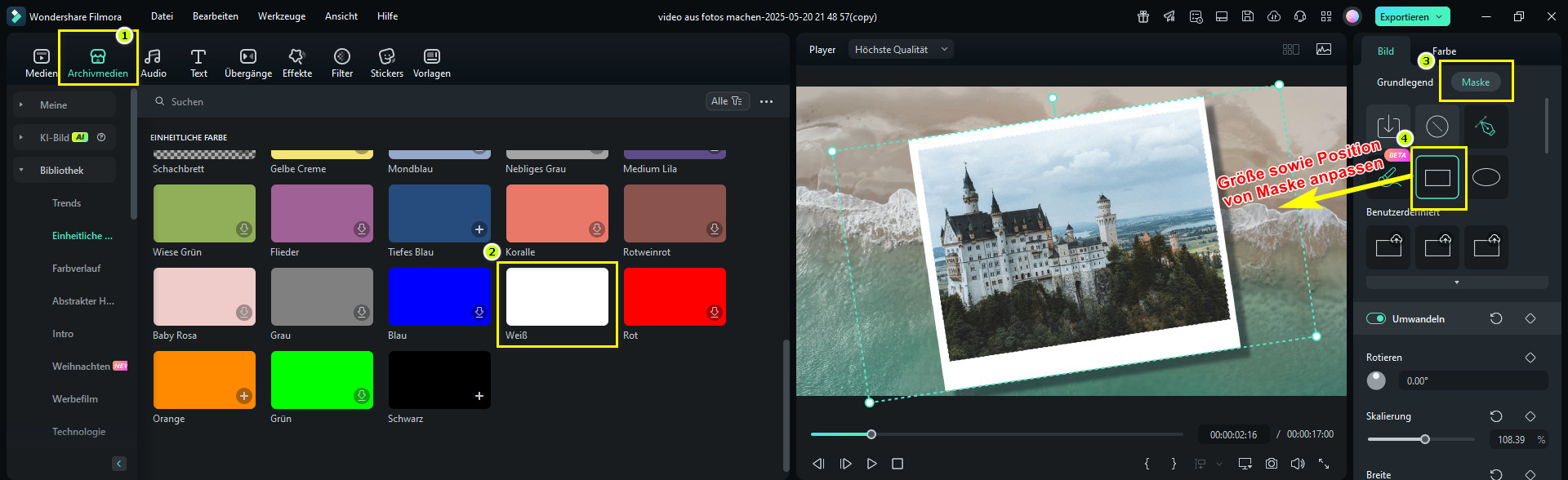Click the save project icon
This screenshot has height=480, width=1568.
(x=1248, y=16)
